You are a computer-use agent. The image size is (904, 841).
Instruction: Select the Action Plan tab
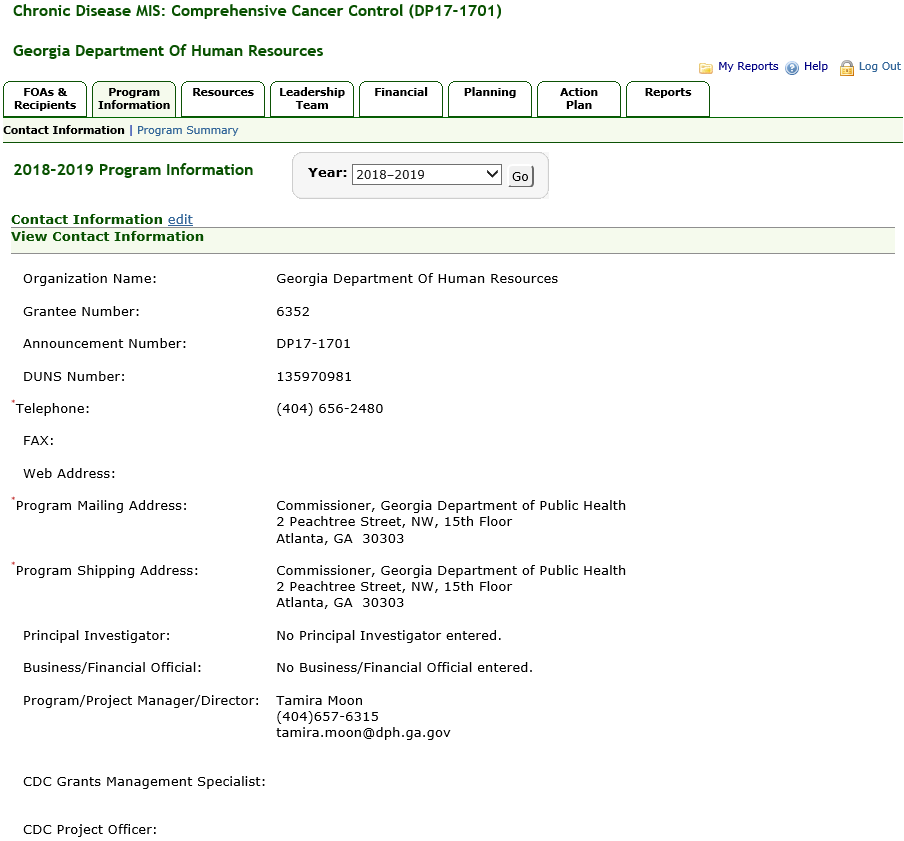coord(579,99)
